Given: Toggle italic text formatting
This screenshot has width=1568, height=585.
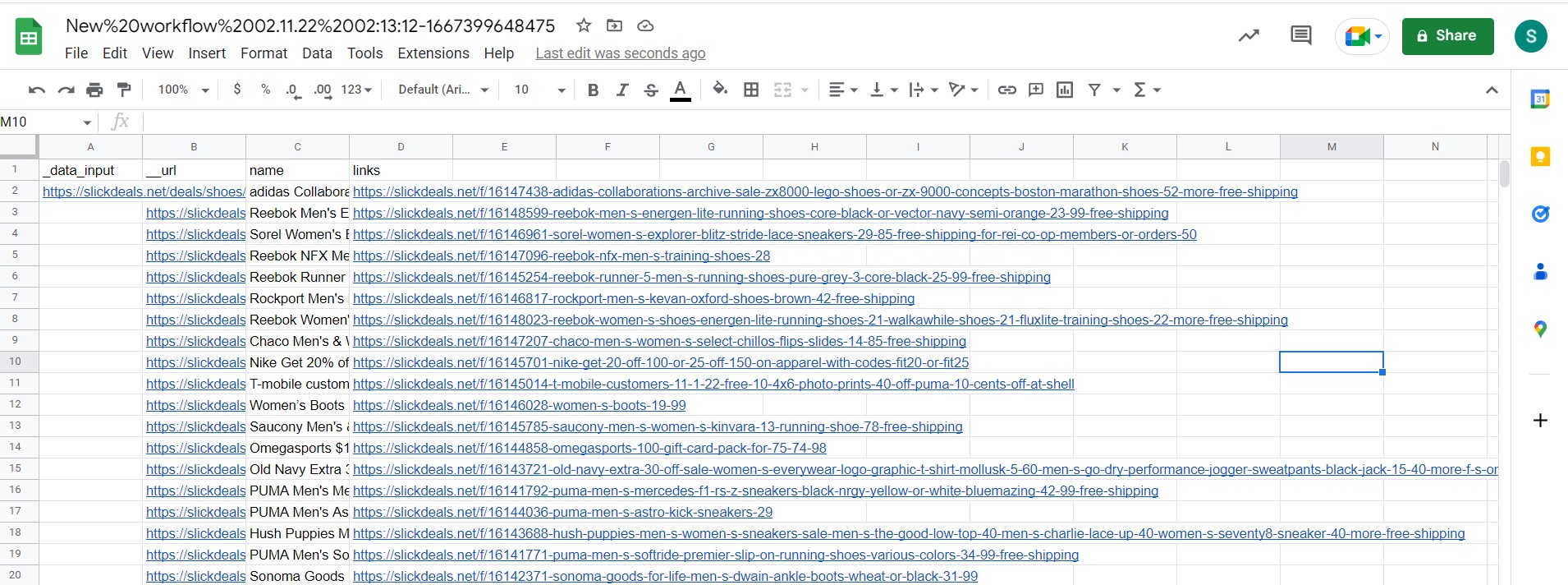Looking at the screenshot, I should (622, 90).
